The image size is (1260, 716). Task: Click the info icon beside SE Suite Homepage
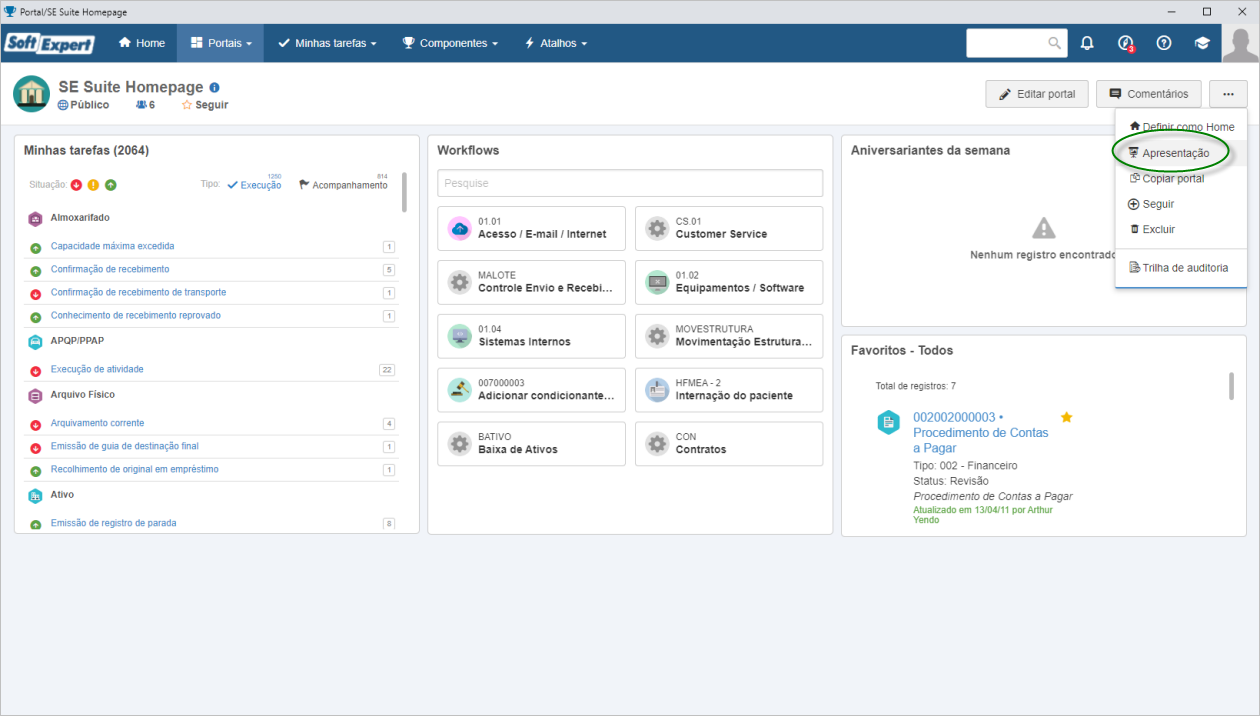[214, 88]
